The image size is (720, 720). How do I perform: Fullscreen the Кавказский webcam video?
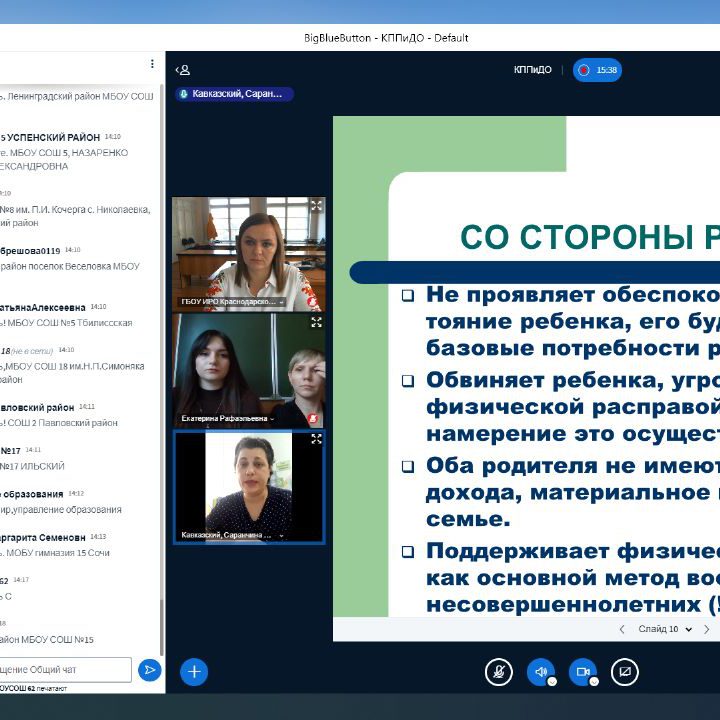(x=316, y=439)
